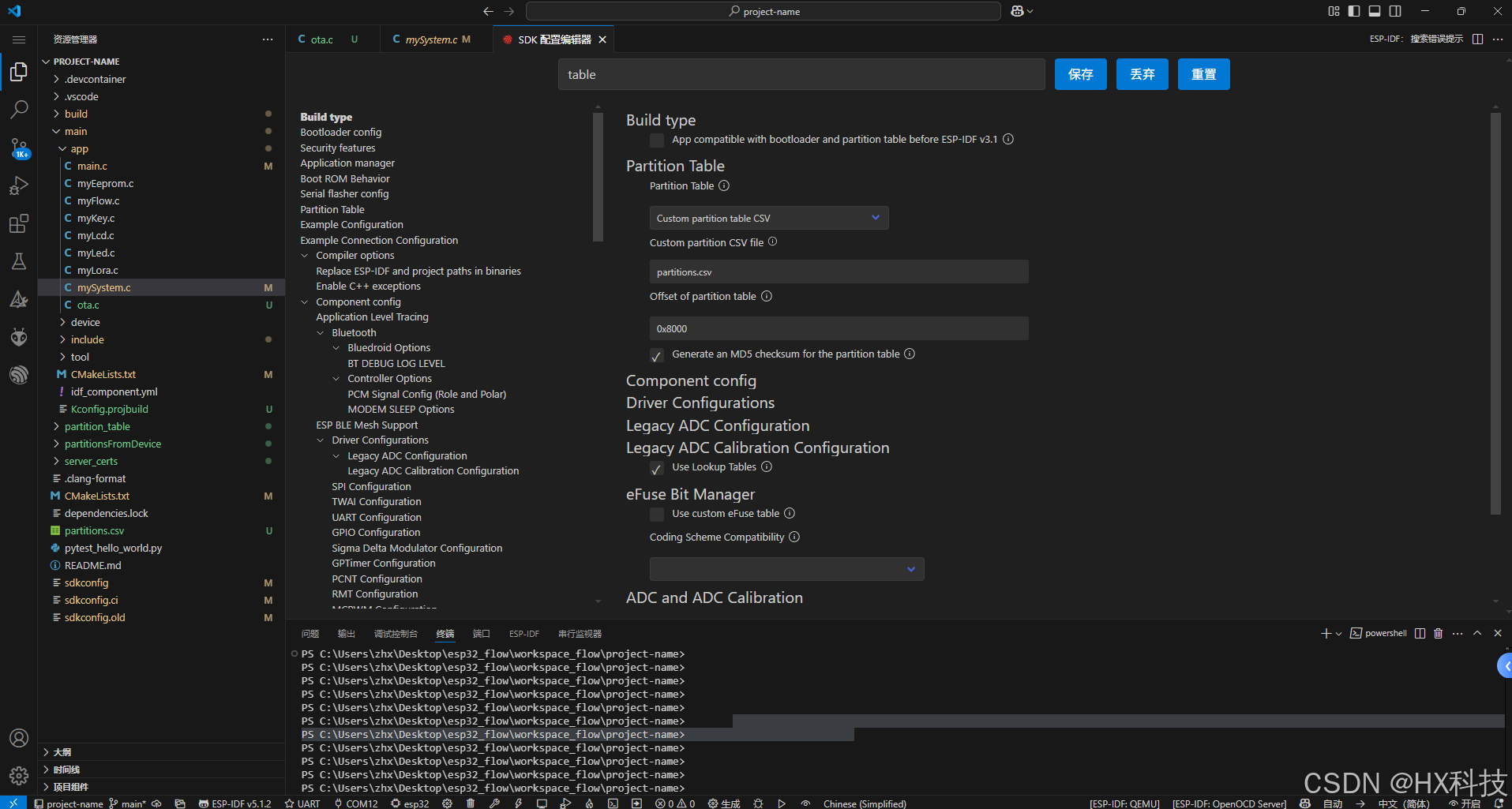Viewport: 1512px width, 809px height.
Task: Open the Custom partition table CSV dropdown
Action: [x=769, y=218]
